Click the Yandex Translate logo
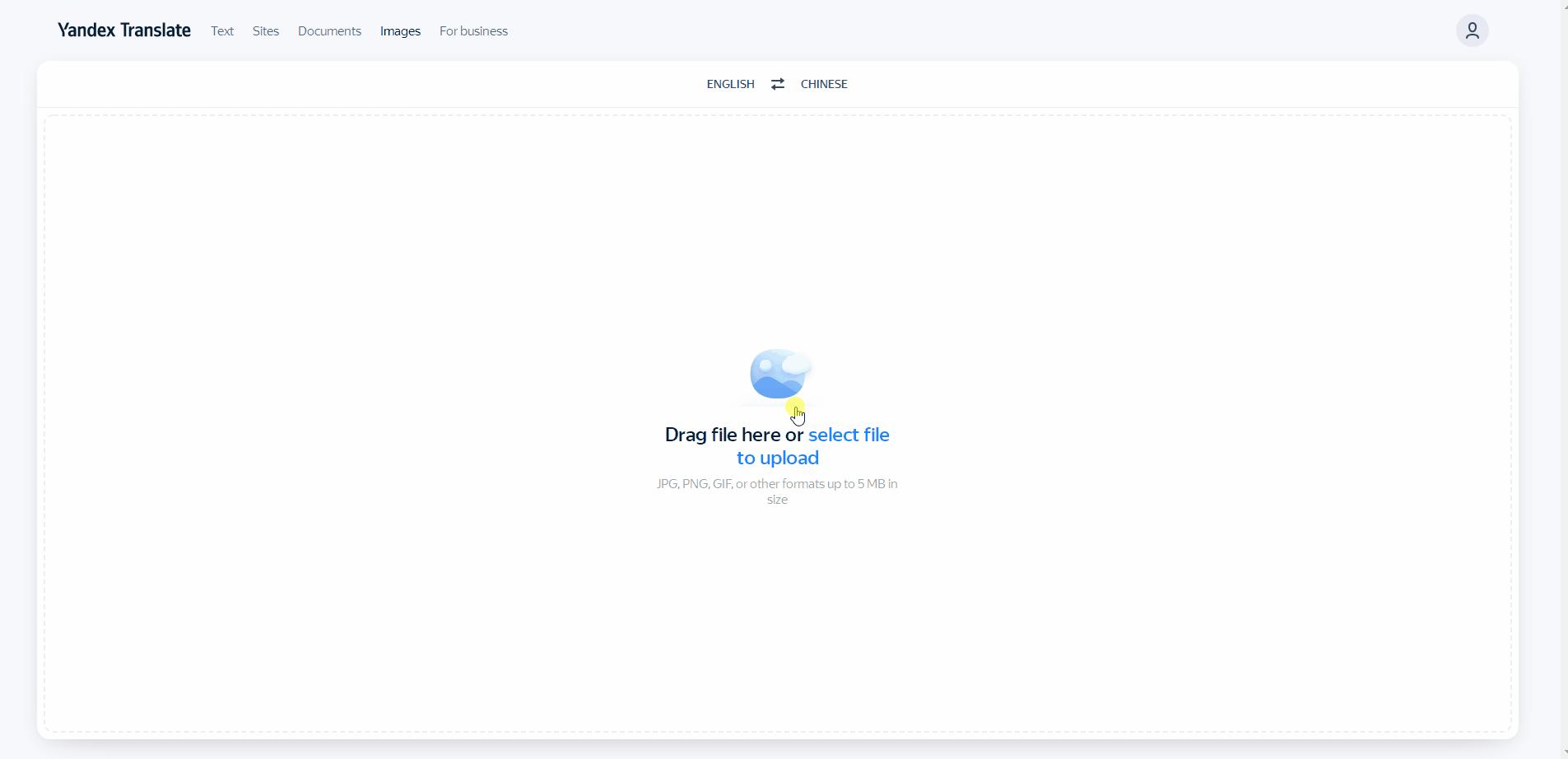 (x=124, y=30)
